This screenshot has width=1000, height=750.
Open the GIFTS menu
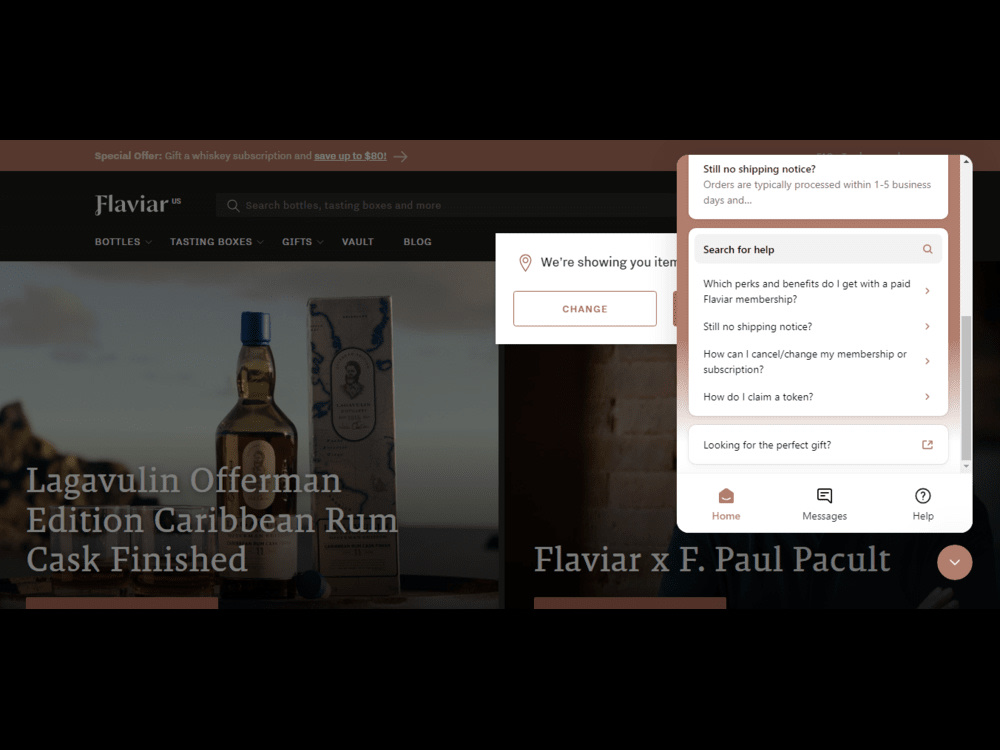coord(297,242)
